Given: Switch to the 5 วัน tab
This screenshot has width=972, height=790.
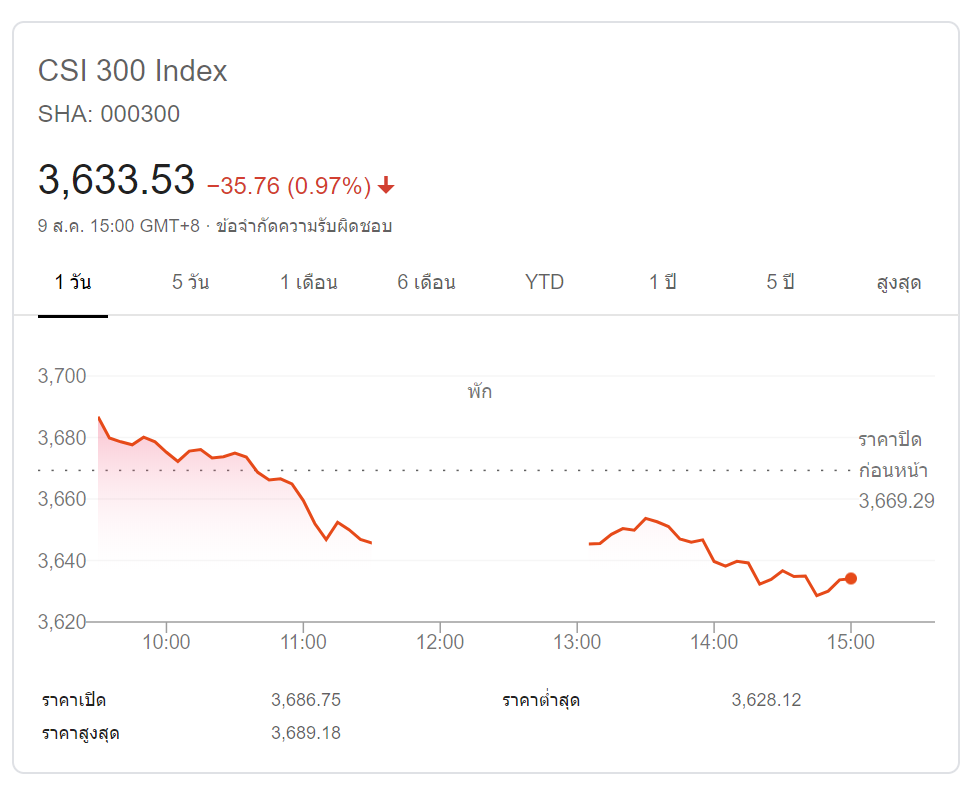Looking at the screenshot, I should (190, 282).
